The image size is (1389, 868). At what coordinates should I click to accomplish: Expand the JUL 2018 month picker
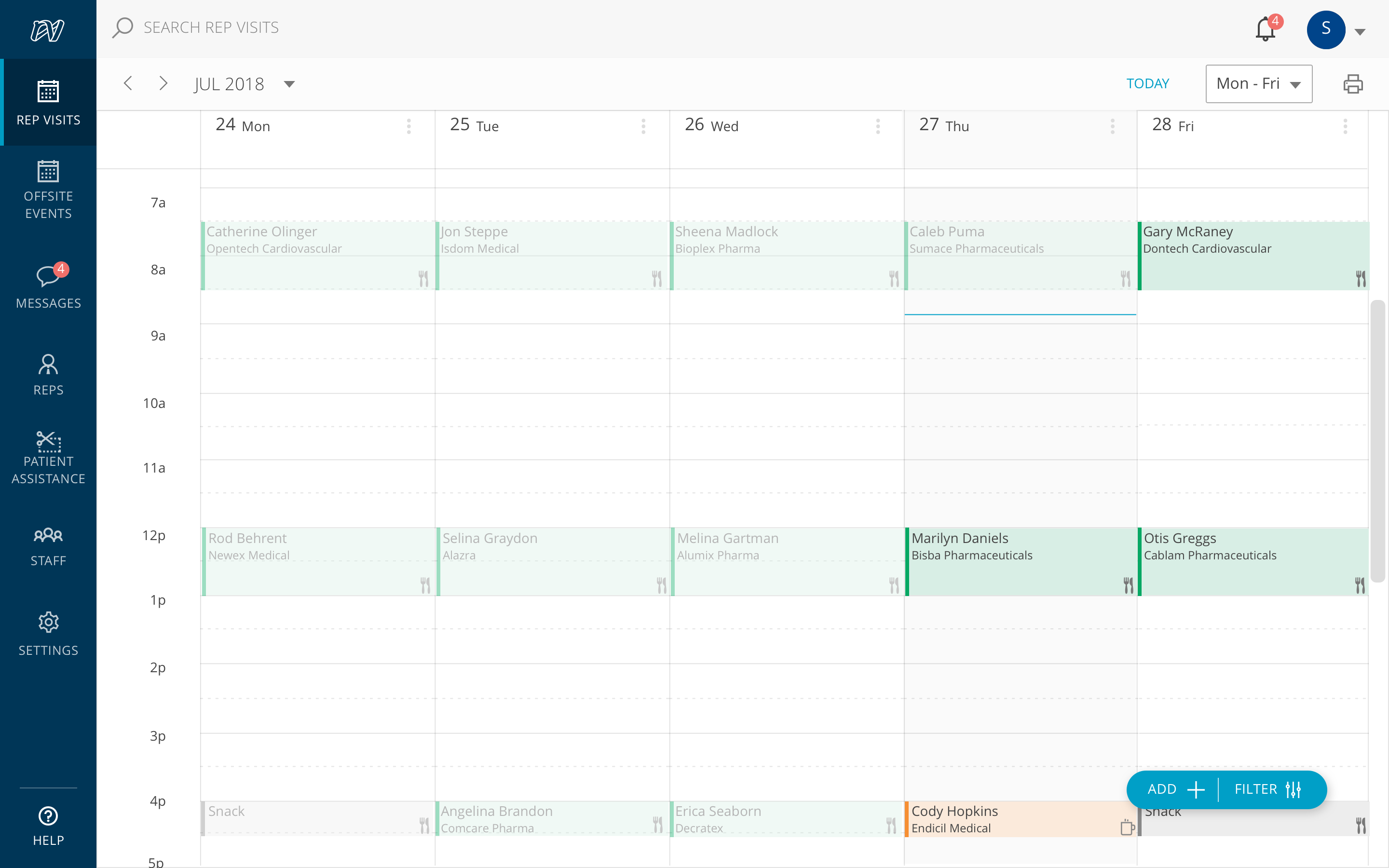(x=289, y=84)
